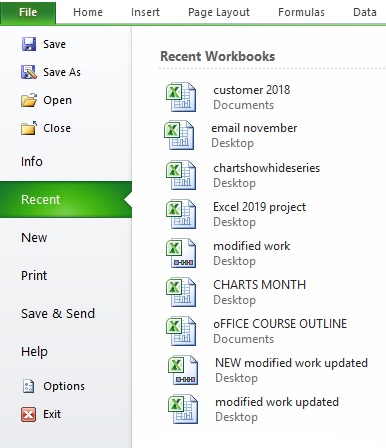The height and width of the screenshot is (448, 386).
Task: Open the Print section
Action: click(x=34, y=276)
